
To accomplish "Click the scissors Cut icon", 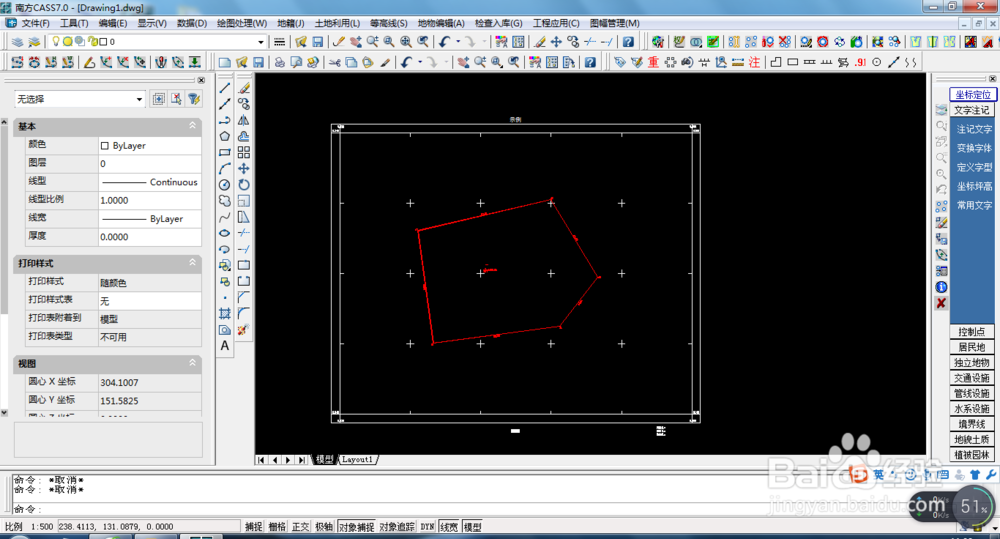I will (x=334, y=63).
